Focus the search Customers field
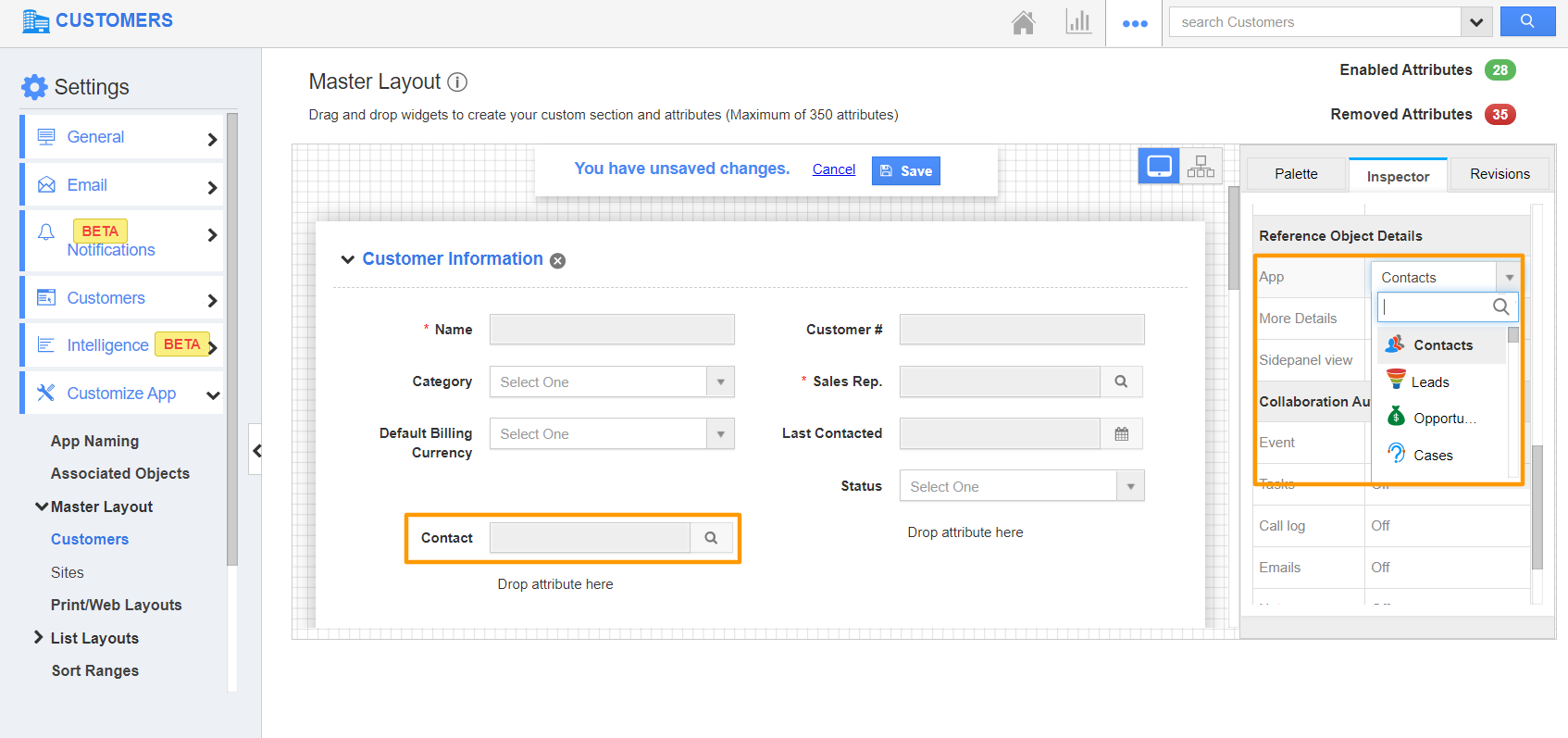The image size is (1568, 738). point(1315,22)
